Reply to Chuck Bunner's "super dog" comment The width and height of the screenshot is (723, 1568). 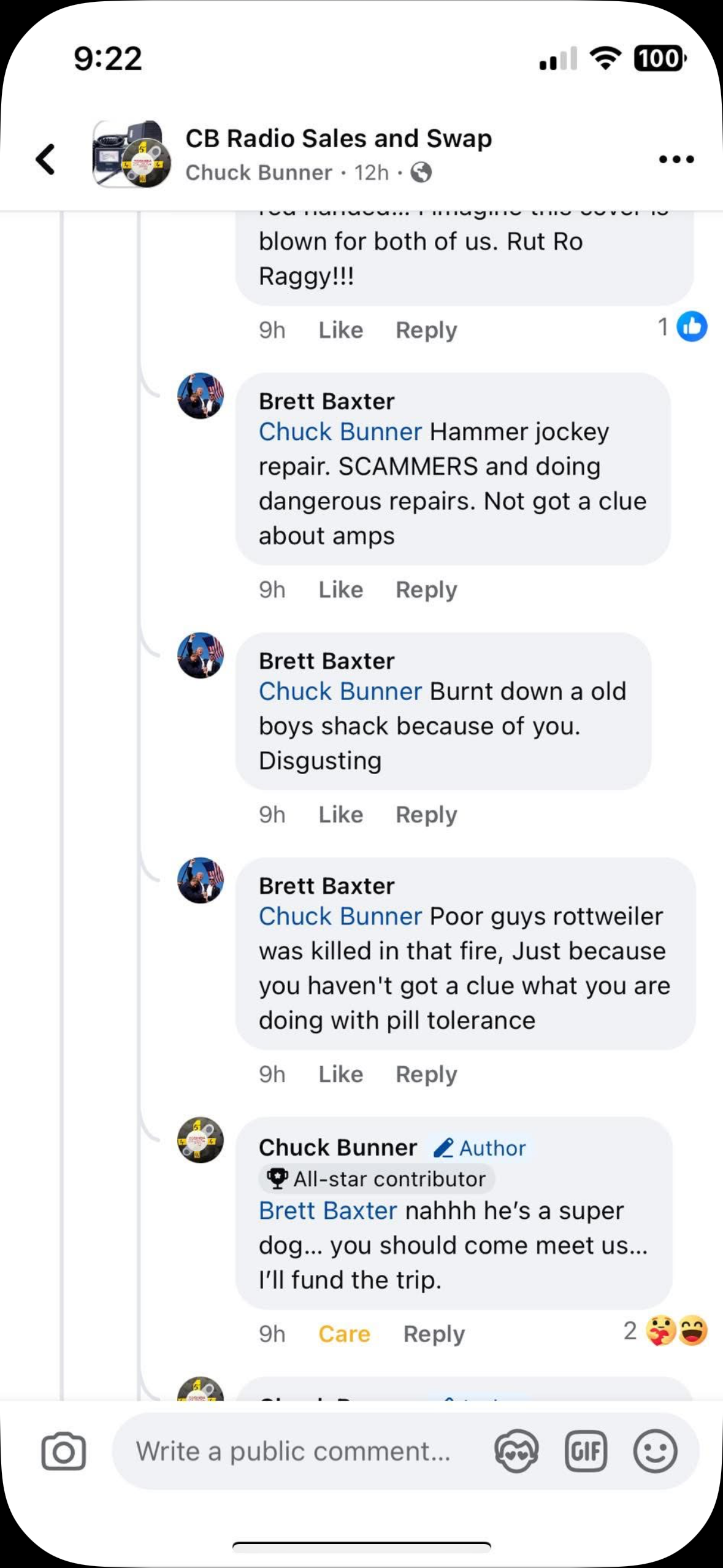(x=434, y=1334)
